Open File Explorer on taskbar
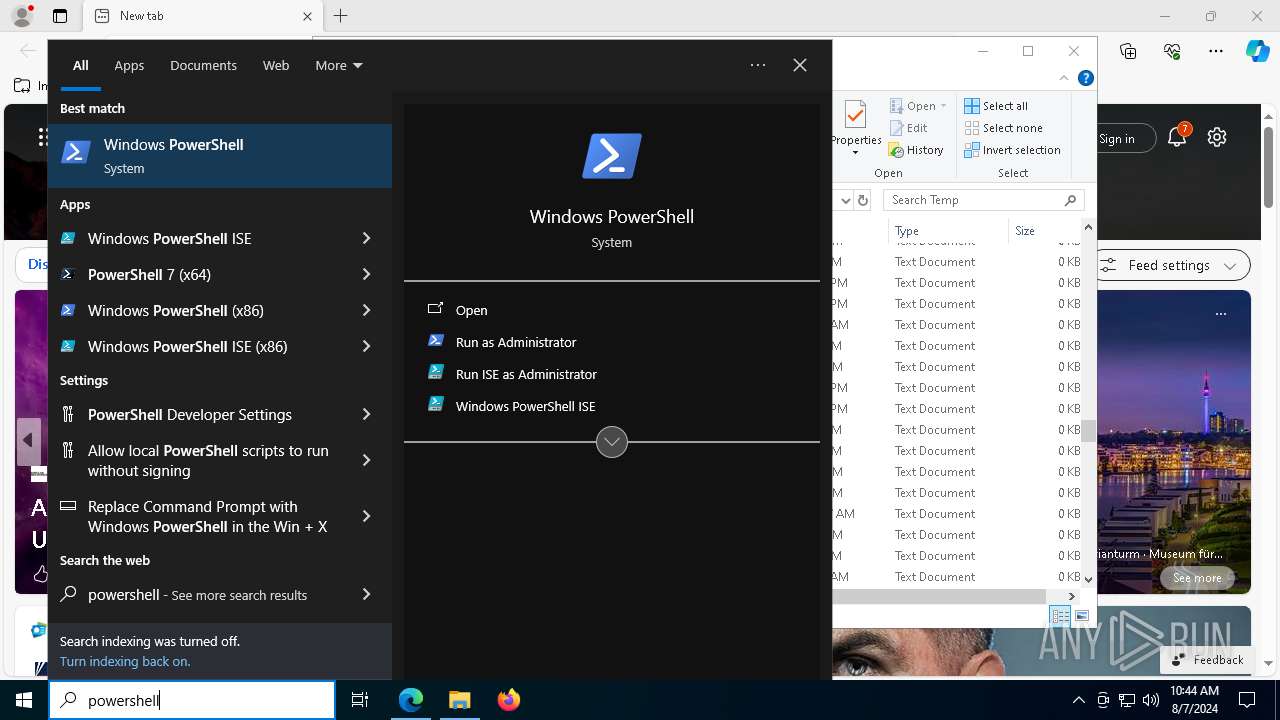1280x720 pixels. click(x=460, y=700)
